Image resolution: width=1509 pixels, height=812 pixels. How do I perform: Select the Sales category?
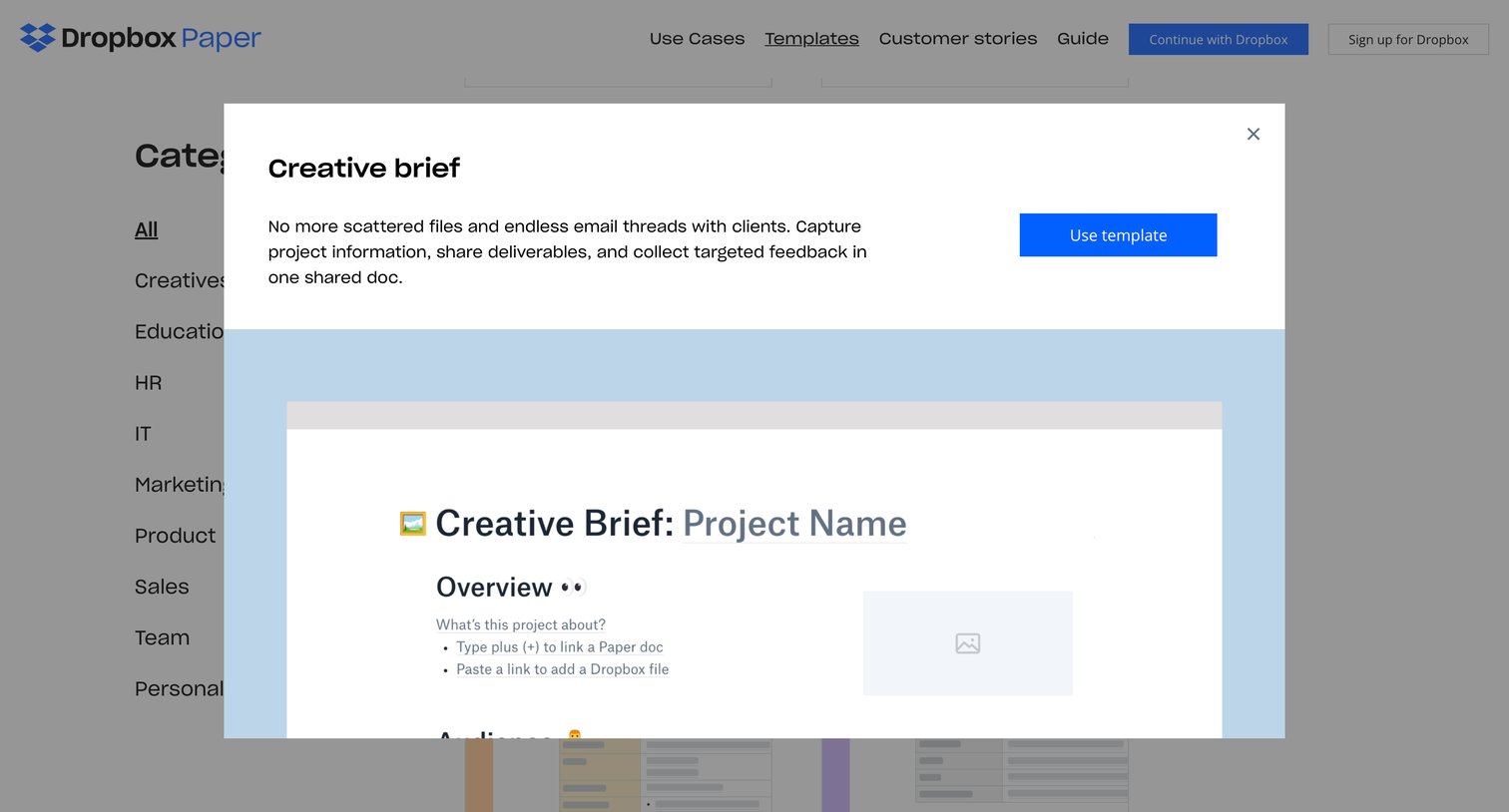[162, 587]
